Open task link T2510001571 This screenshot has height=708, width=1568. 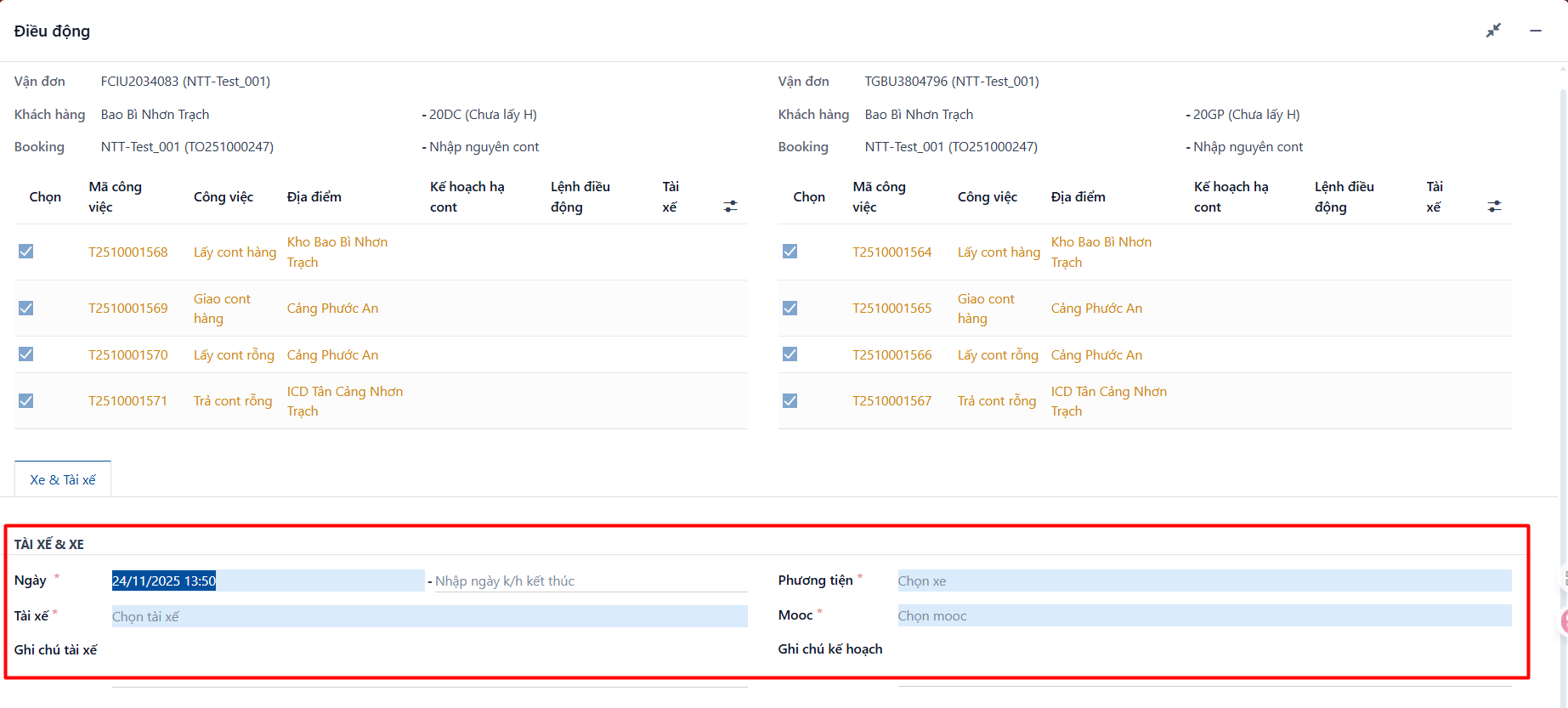128,401
